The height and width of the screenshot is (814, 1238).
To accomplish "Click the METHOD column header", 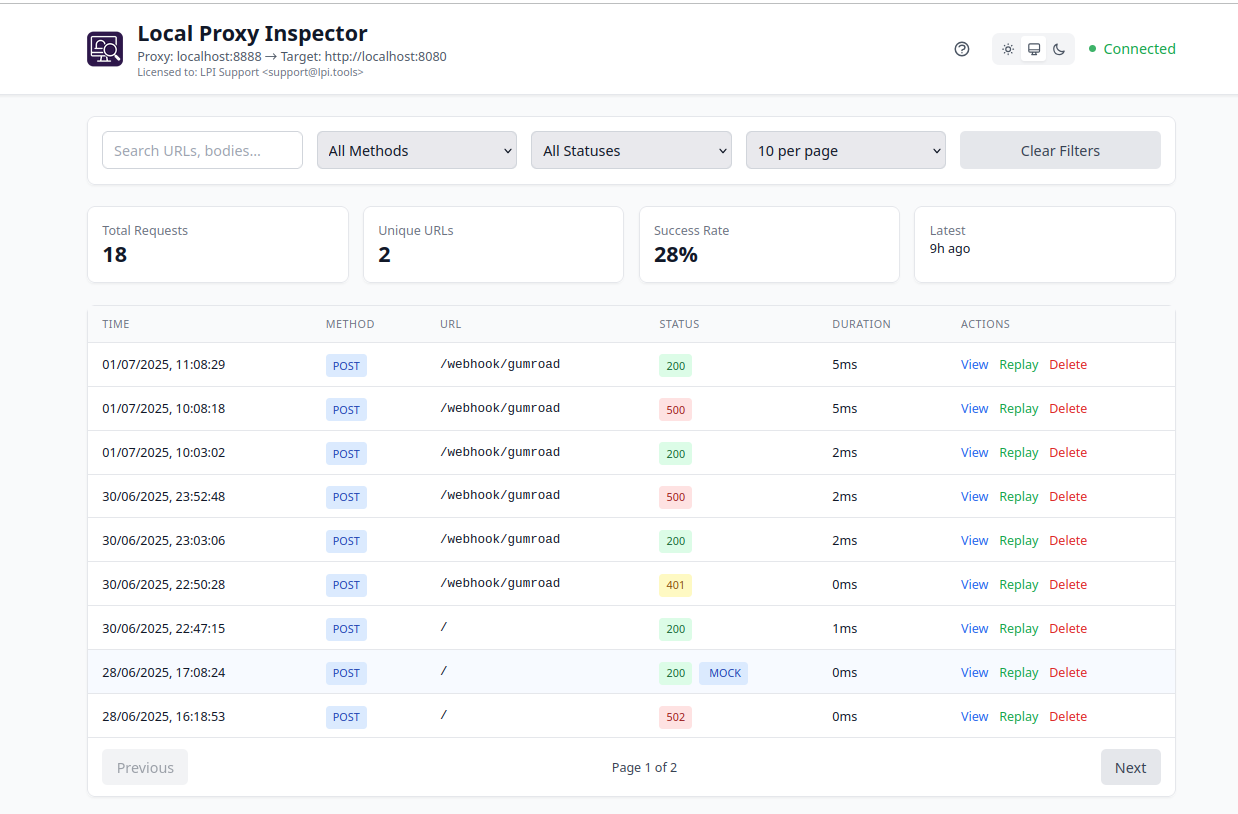I will pos(350,324).
